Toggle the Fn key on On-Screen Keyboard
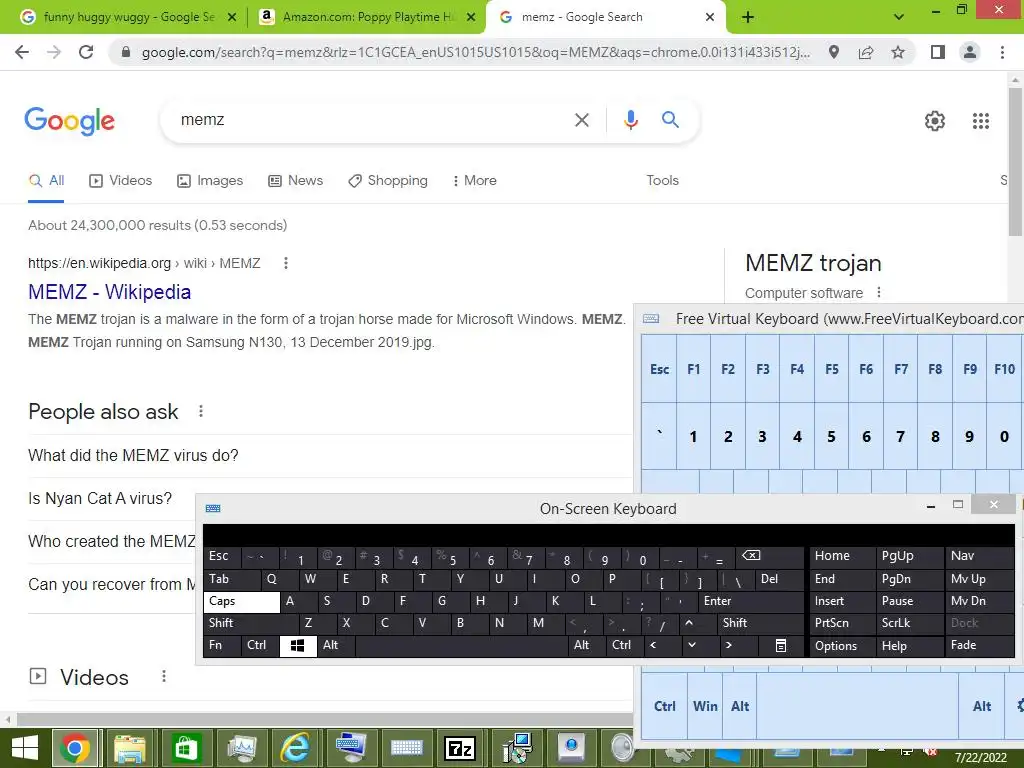Image resolution: width=1024 pixels, height=768 pixels. coord(222,645)
